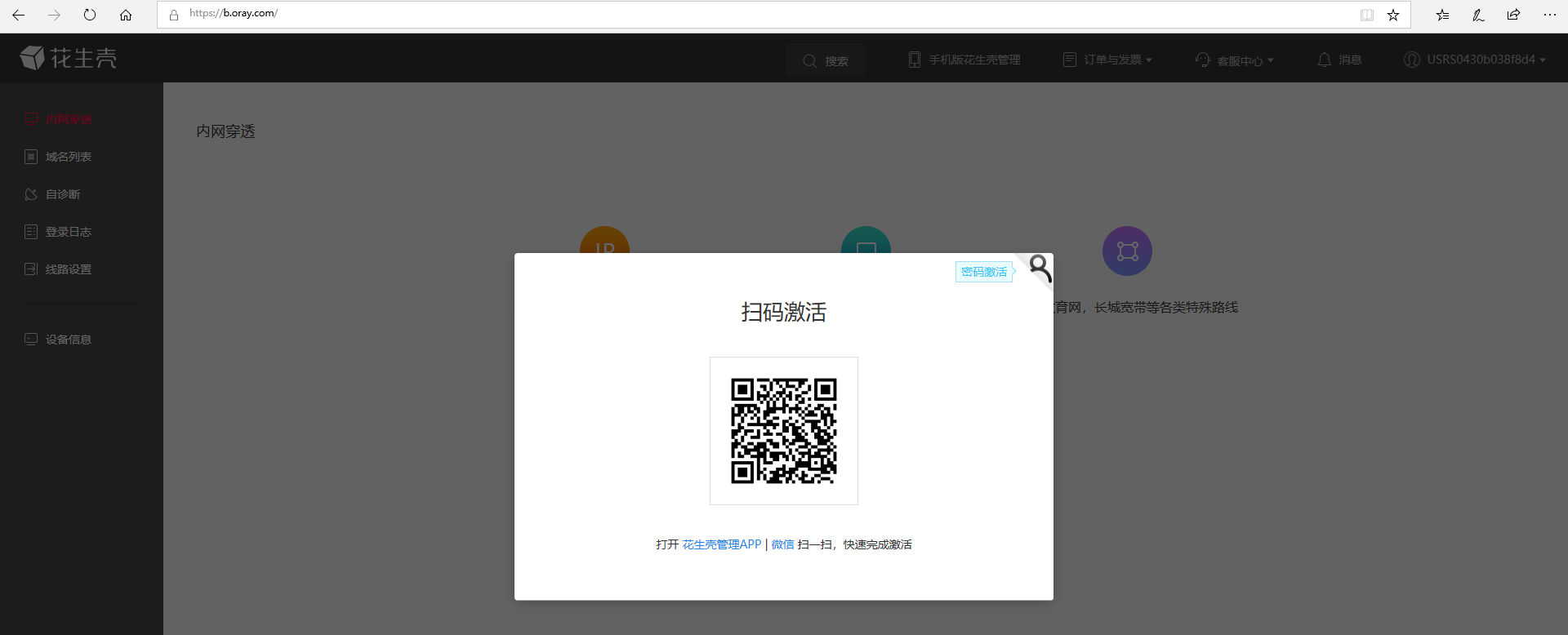Viewport: 1568px width, 635px height.
Task: Open 自诊断 self-diagnosis page
Action: [x=62, y=194]
